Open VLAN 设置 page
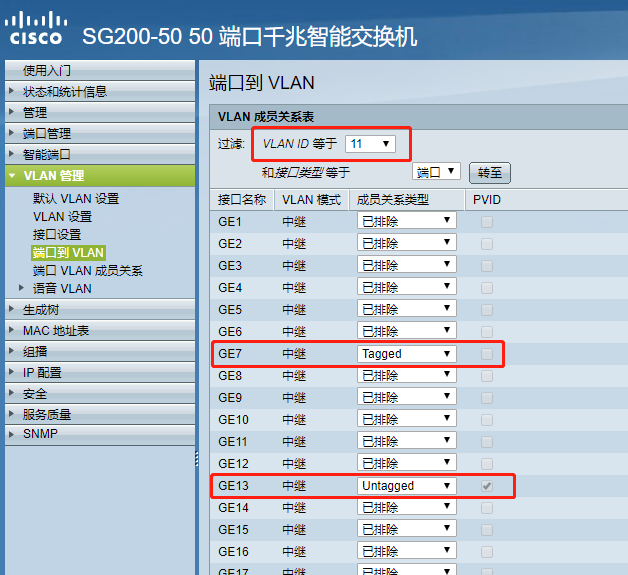Screen dimensions: 628x575 pos(62,217)
